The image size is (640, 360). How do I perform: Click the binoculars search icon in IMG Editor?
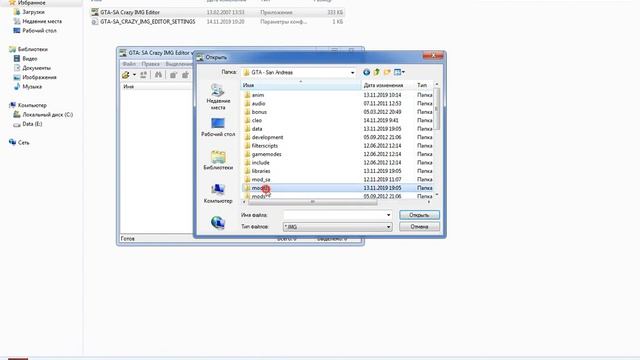[x=158, y=75]
